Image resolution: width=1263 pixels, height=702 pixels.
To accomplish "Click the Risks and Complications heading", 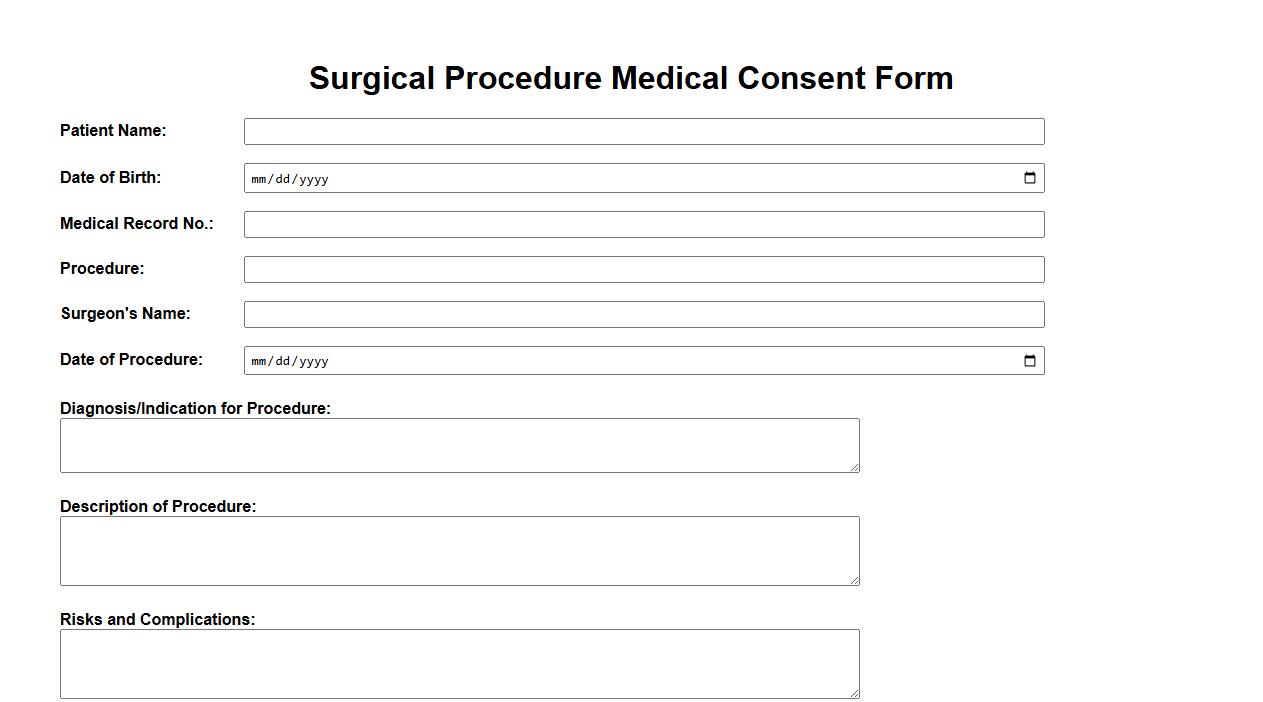I will click(157, 619).
